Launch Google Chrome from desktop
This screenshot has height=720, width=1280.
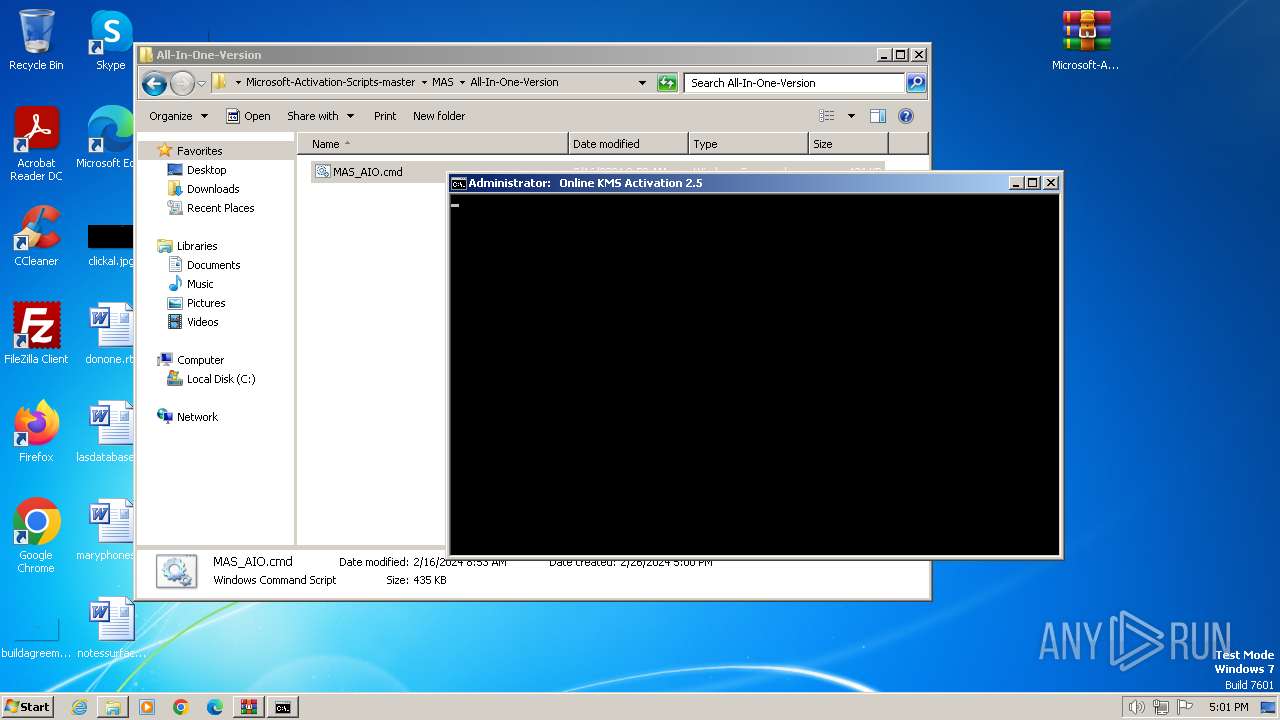point(36,535)
